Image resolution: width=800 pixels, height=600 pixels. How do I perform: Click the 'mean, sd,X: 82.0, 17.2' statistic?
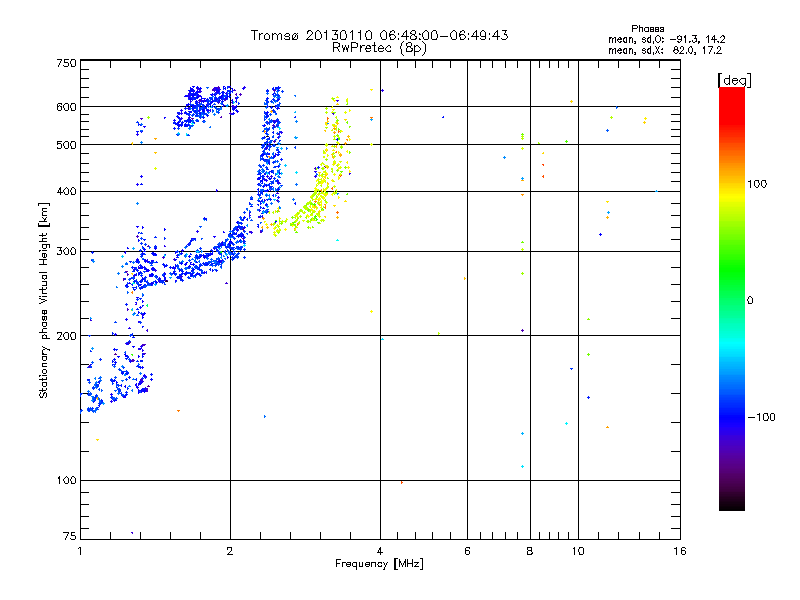665,51
